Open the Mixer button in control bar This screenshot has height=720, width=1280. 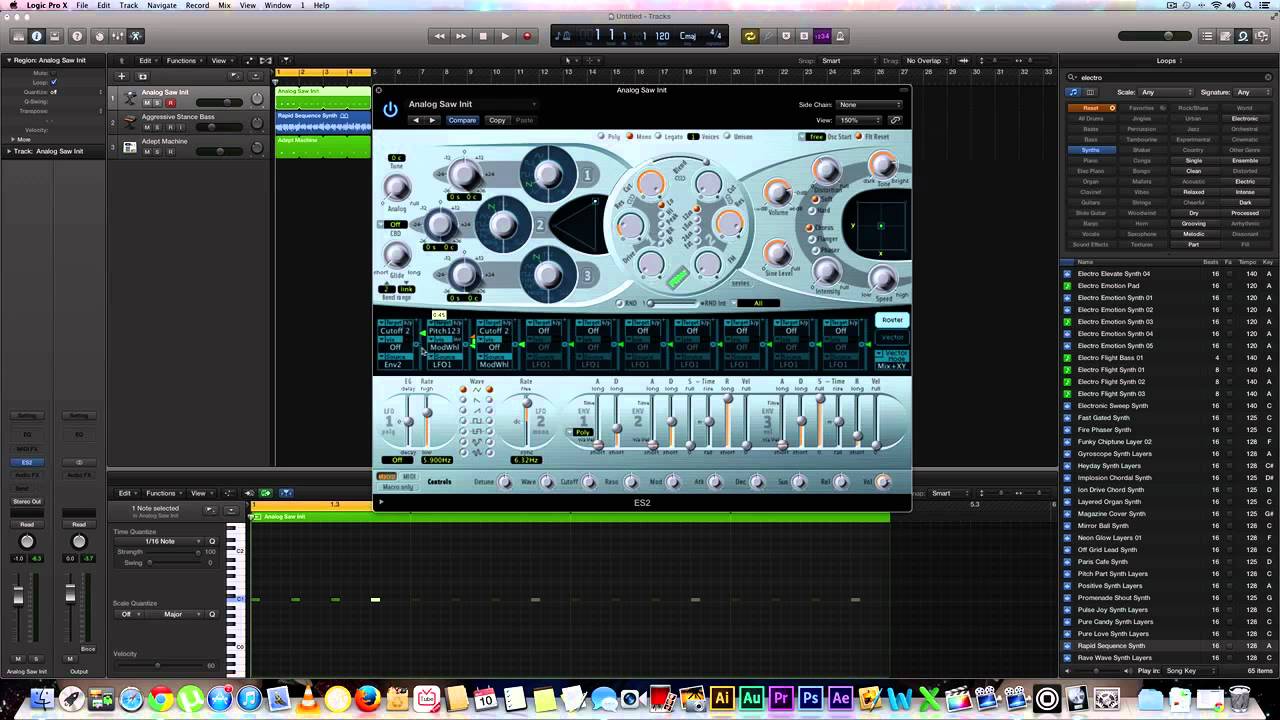point(117,36)
